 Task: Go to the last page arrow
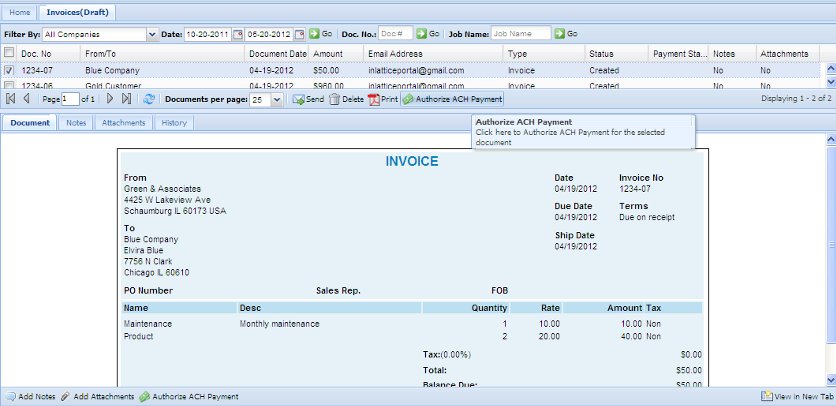126,100
